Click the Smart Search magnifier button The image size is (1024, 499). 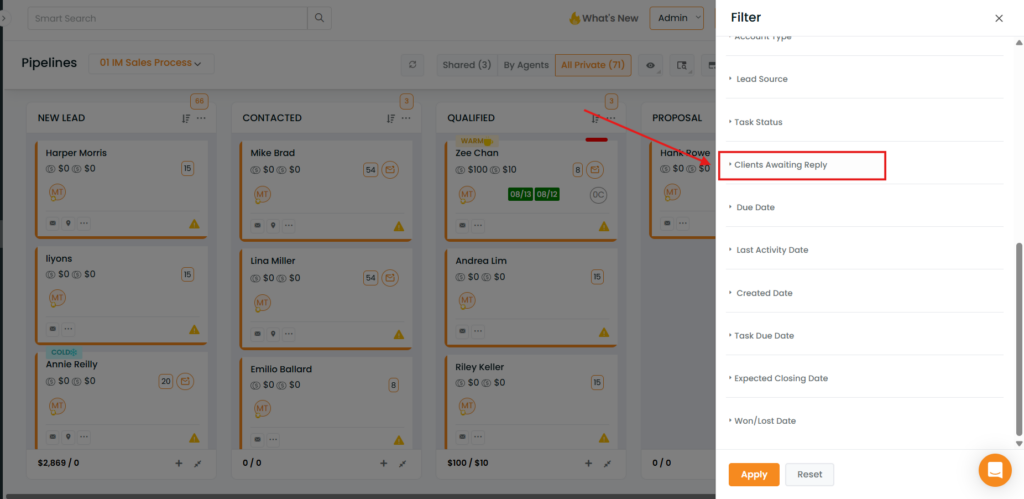point(319,18)
